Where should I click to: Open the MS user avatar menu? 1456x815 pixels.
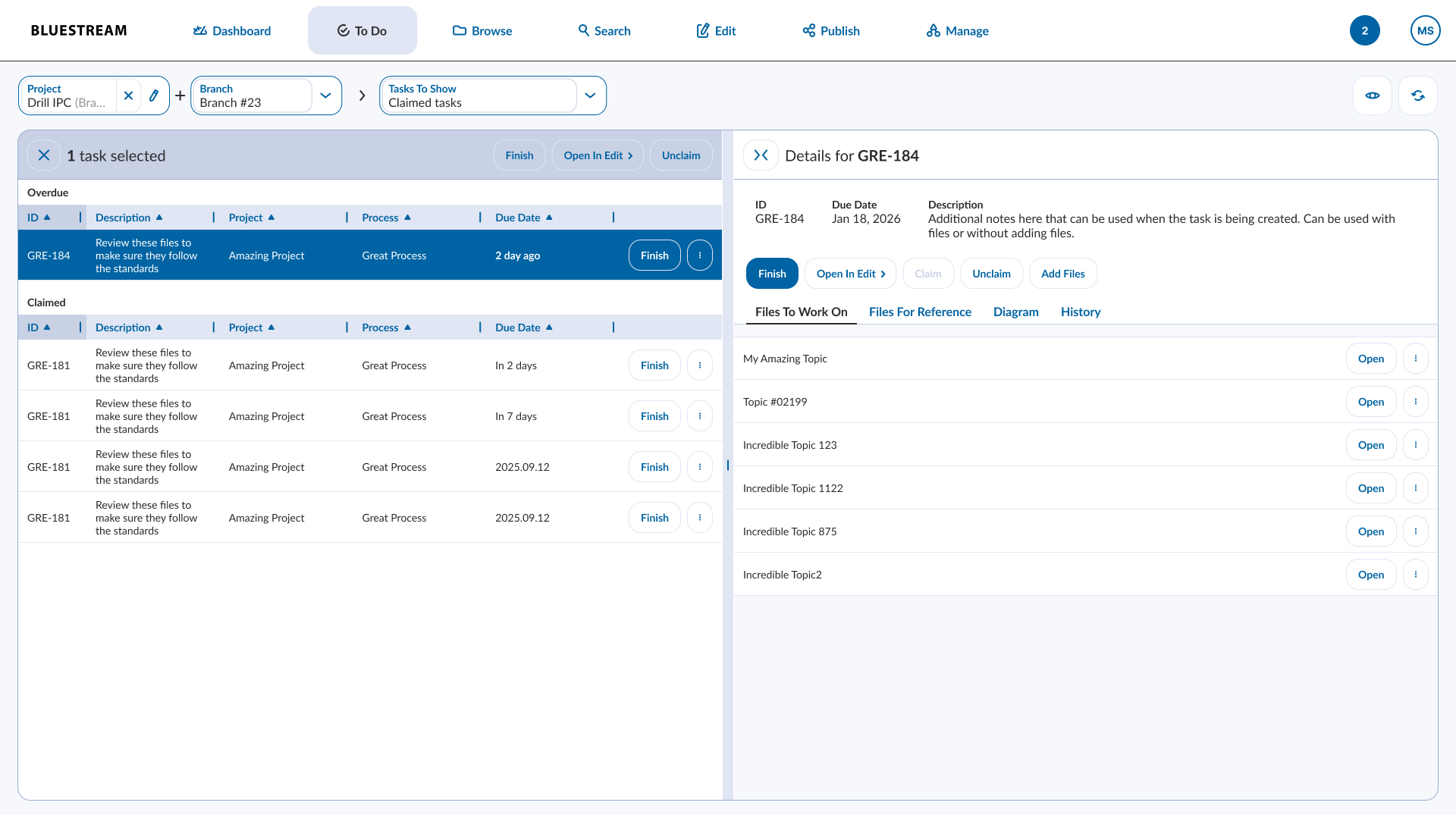(1425, 30)
